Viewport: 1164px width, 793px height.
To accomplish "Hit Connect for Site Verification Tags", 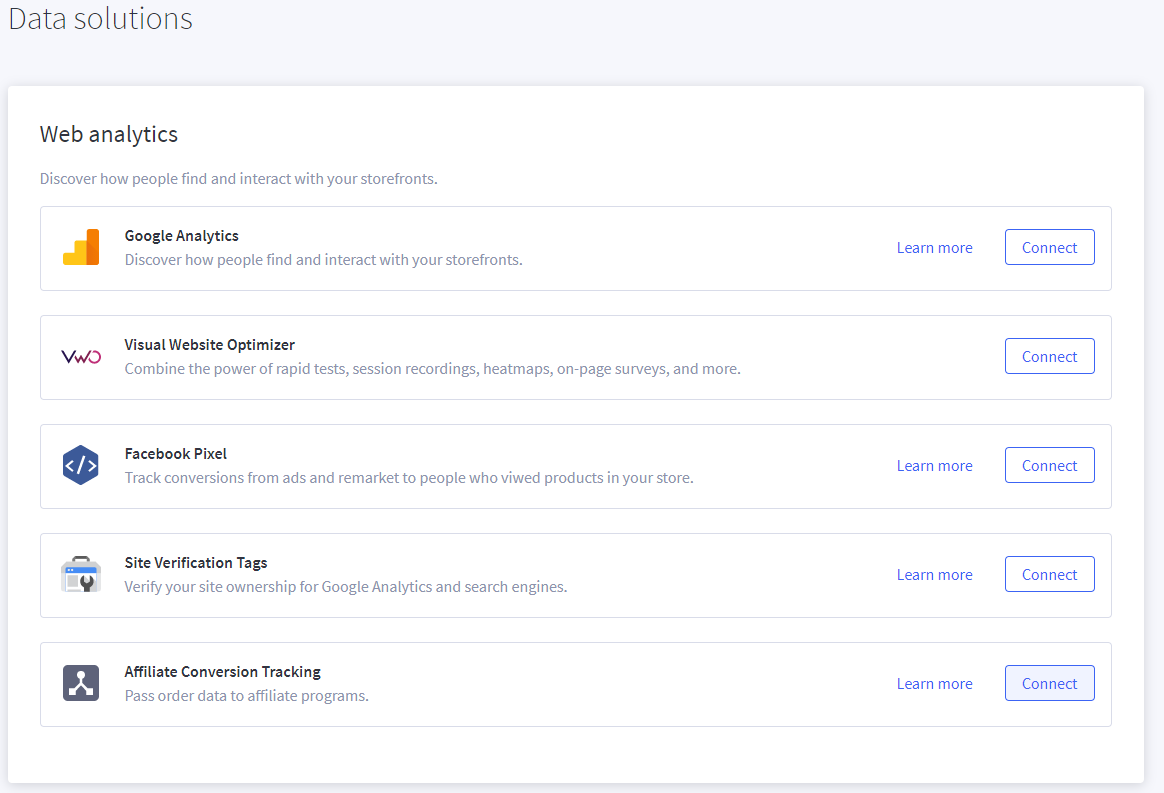I will [1049, 575].
